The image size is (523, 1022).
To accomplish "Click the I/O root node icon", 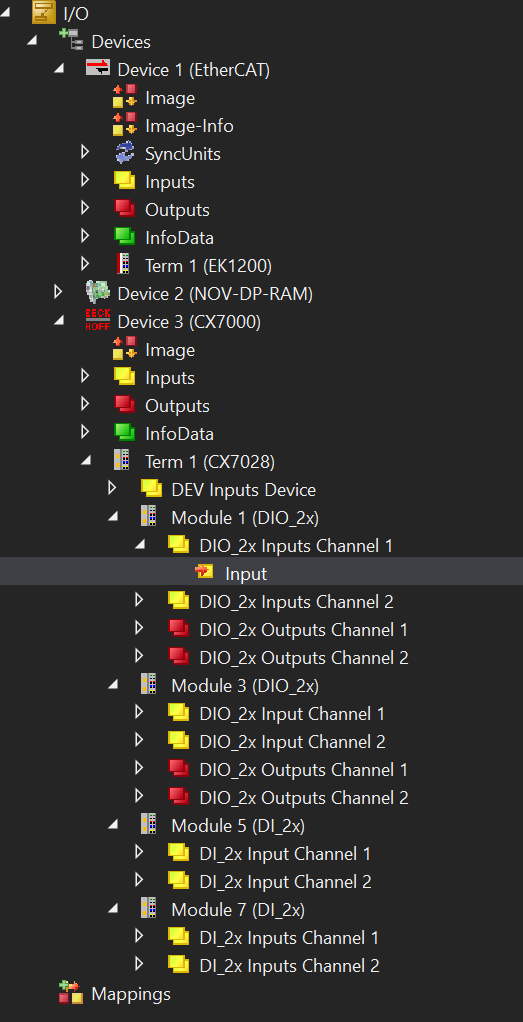I will pos(44,13).
